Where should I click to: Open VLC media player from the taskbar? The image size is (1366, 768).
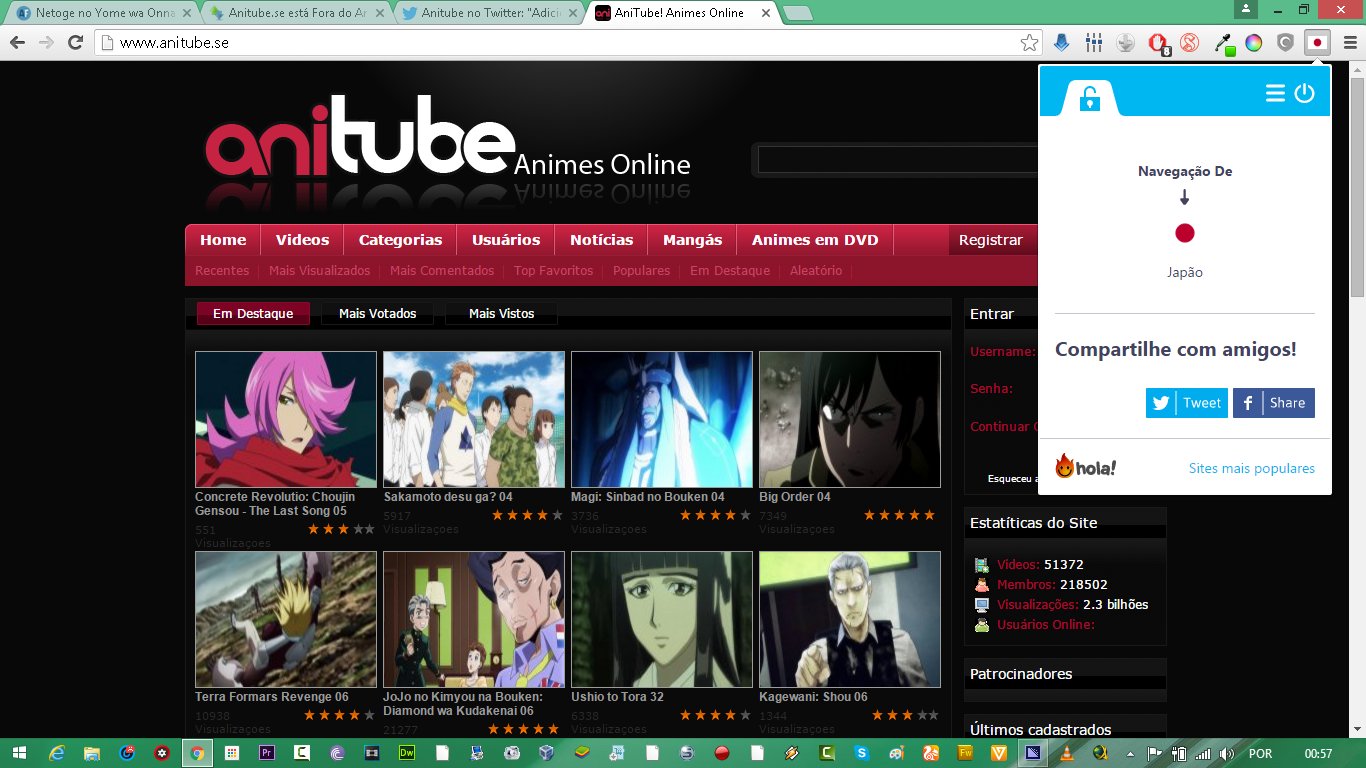(1067, 753)
